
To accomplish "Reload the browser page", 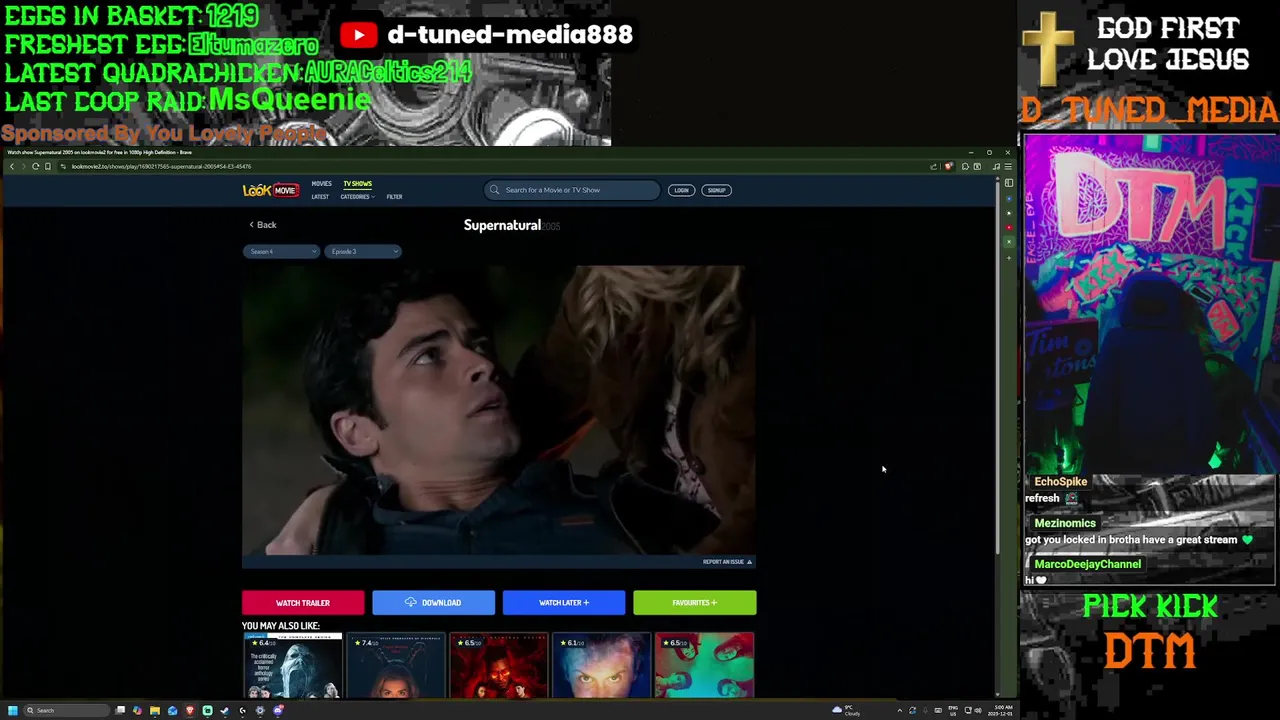I will coord(35,166).
